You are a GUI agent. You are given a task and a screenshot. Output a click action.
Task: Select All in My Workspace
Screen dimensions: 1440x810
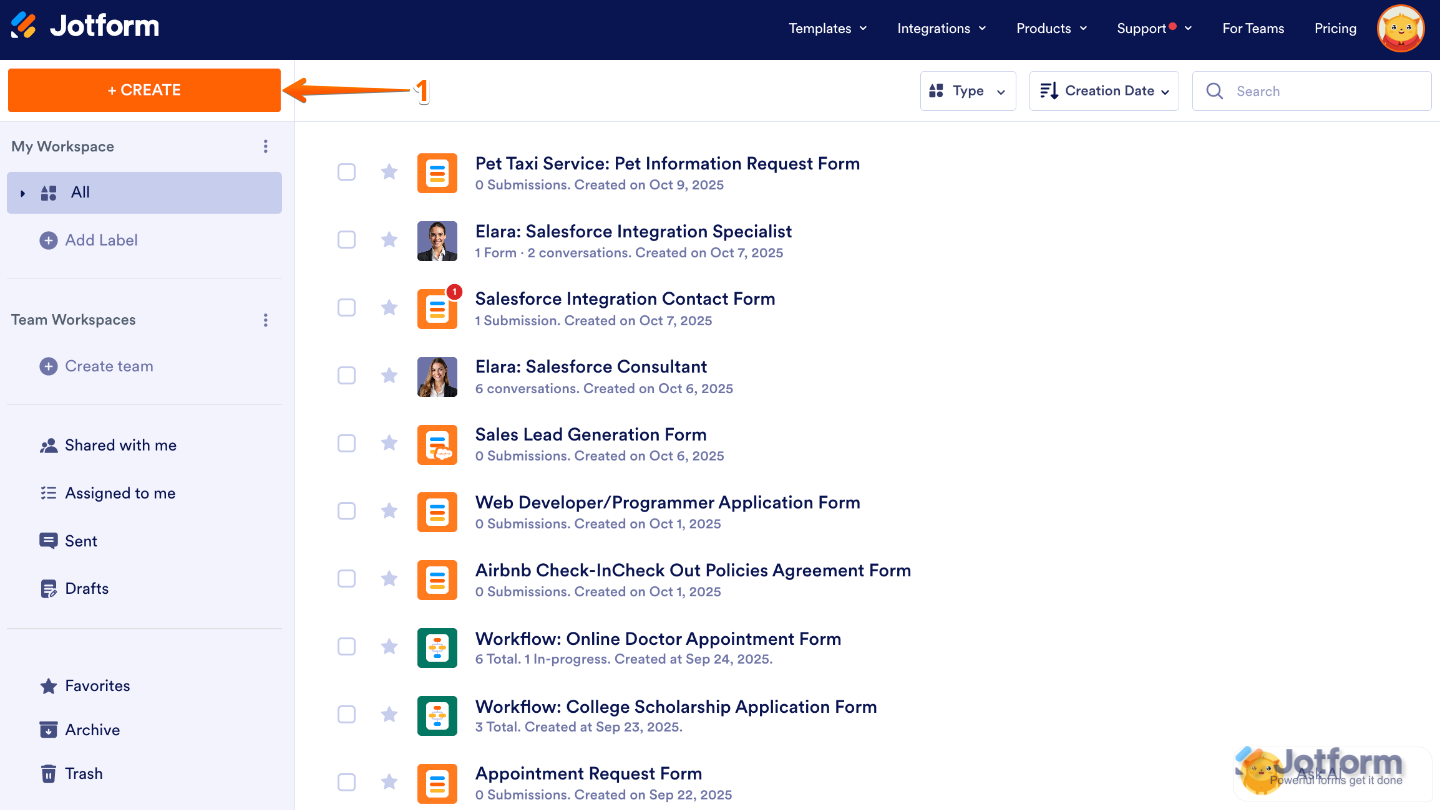(145, 193)
